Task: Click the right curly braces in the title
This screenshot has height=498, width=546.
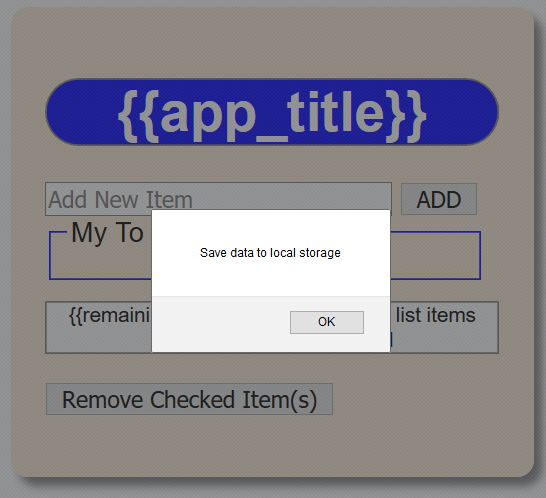Action: [406, 116]
